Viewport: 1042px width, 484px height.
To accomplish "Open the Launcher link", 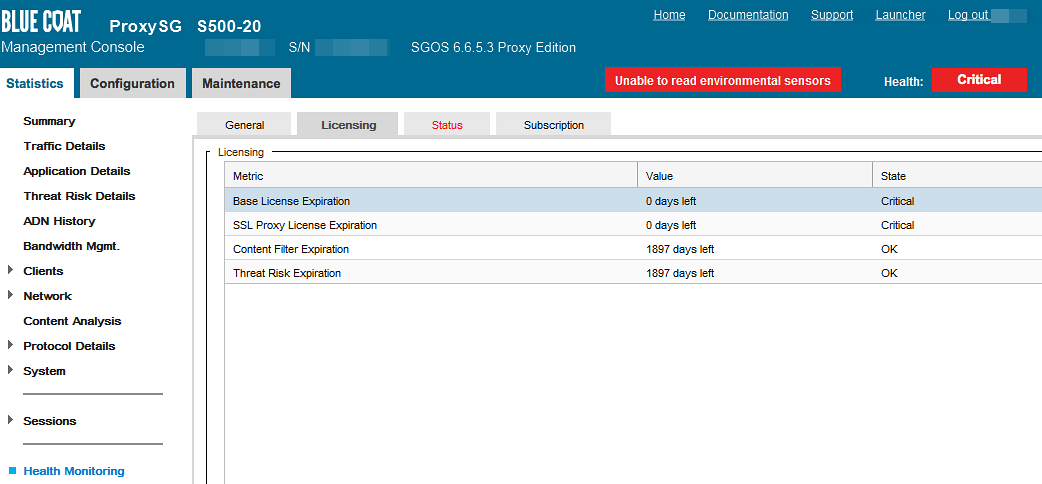I will pyautogui.click(x=900, y=15).
